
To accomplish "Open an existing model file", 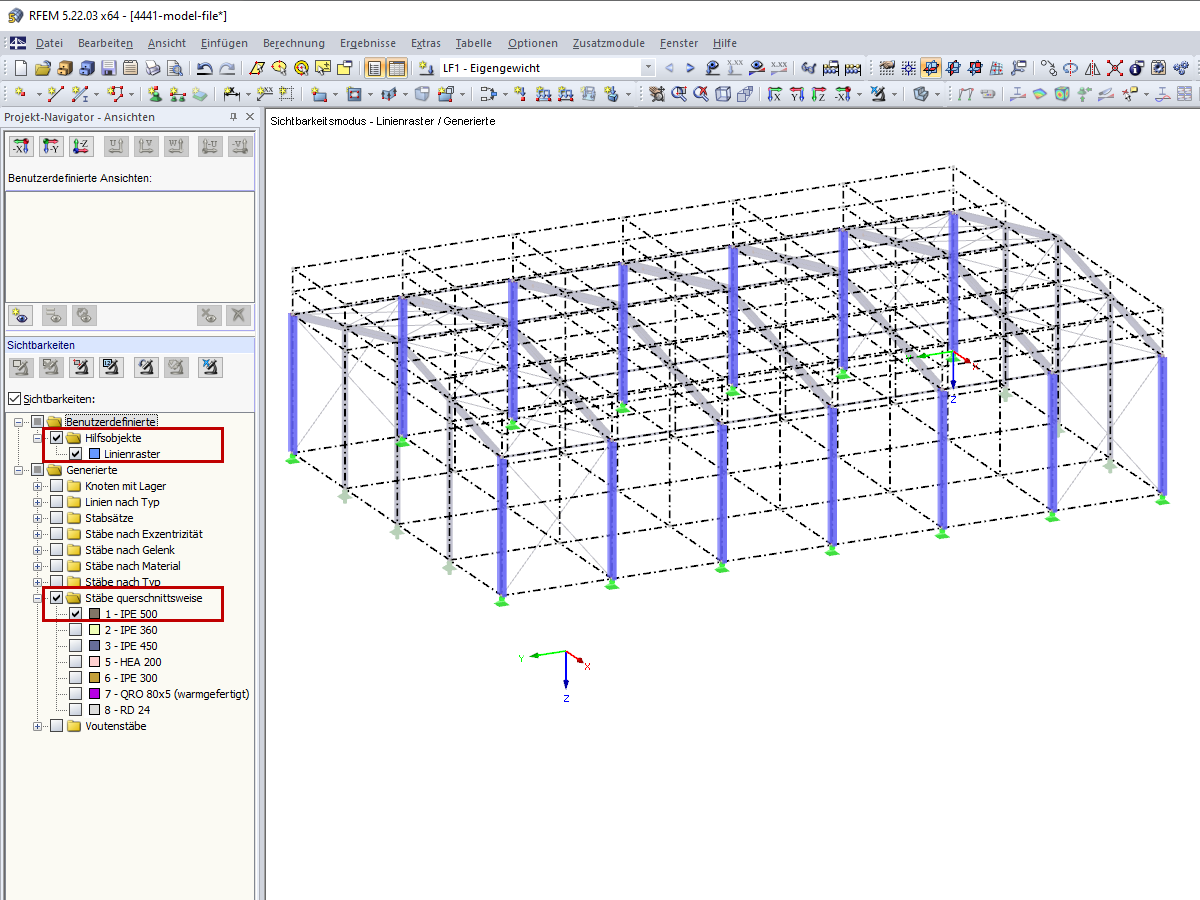I will point(42,68).
